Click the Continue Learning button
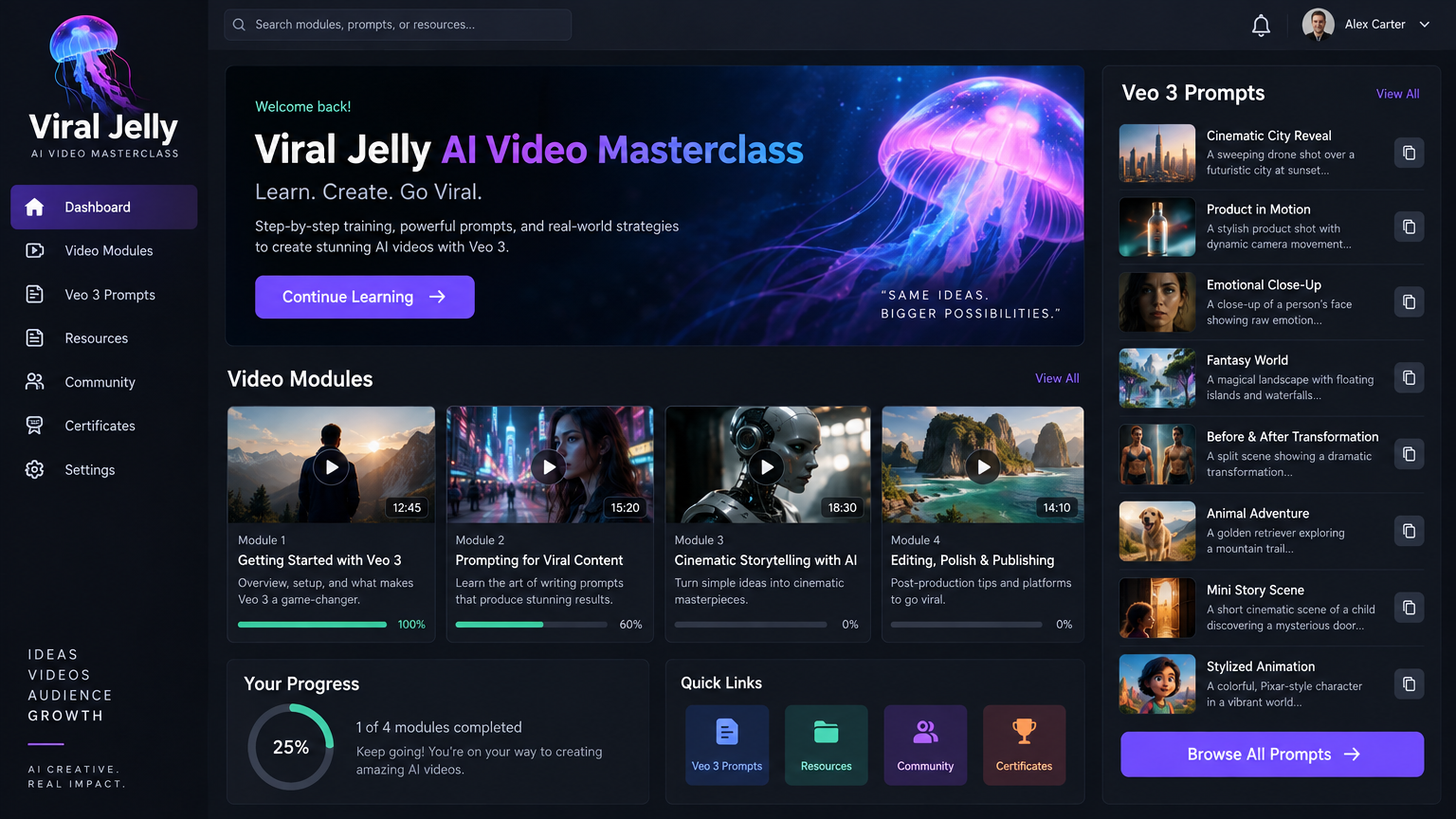Viewport: 1456px width, 819px height. [365, 297]
